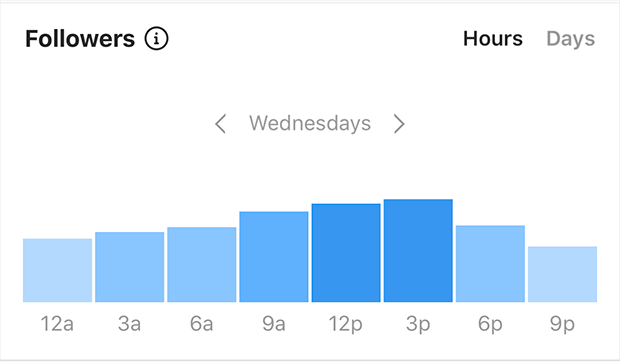Screen dimensions: 620x362
Task: Click the Followers heading text
Action: [x=80, y=39]
